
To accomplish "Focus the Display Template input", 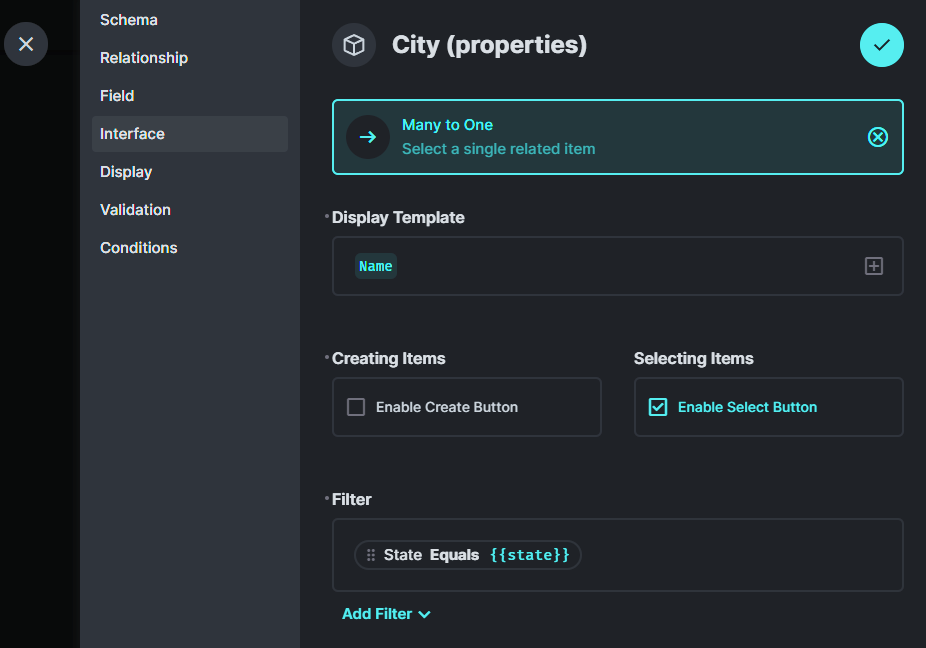I will (x=617, y=266).
